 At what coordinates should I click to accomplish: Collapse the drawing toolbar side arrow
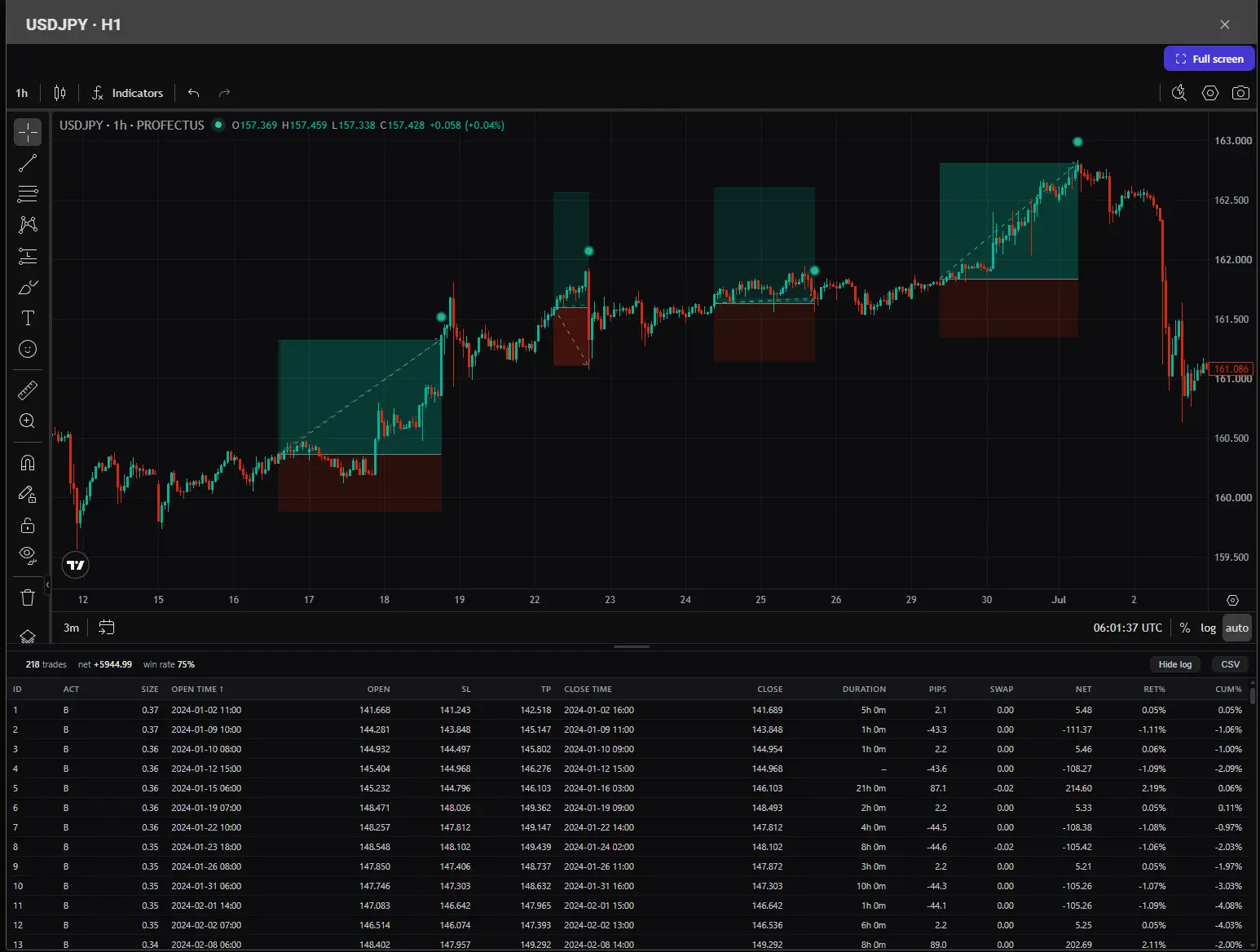click(x=47, y=584)
